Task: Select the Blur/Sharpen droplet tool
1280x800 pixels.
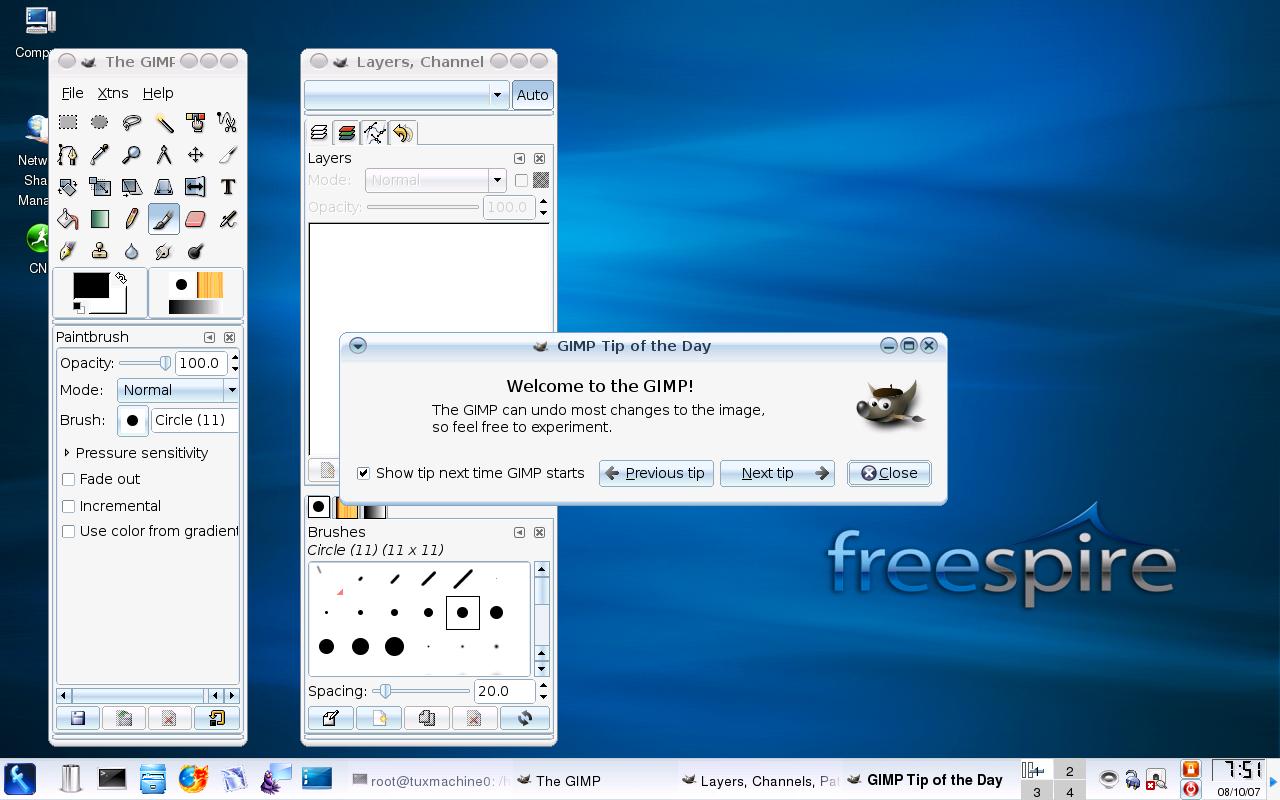Action: point(132,251)
